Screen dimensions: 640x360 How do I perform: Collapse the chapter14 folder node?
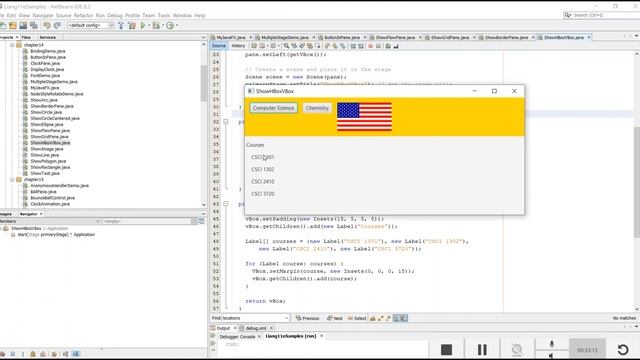[12, 45]
